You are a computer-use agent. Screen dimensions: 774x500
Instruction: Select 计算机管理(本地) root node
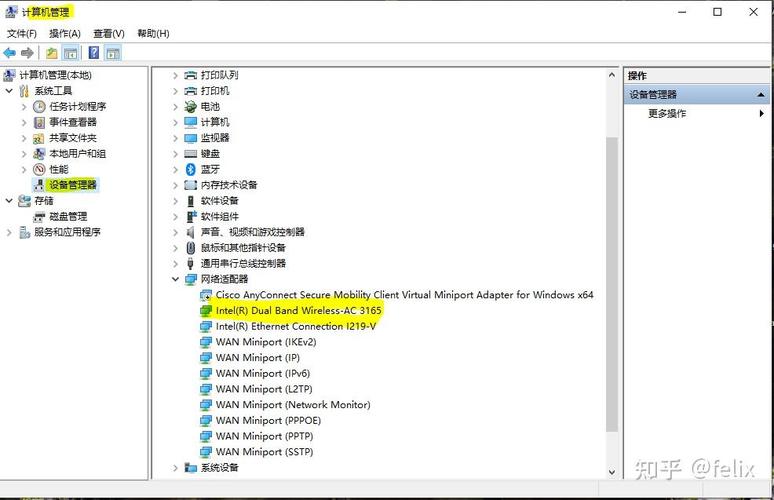click(x=55, y=75)
